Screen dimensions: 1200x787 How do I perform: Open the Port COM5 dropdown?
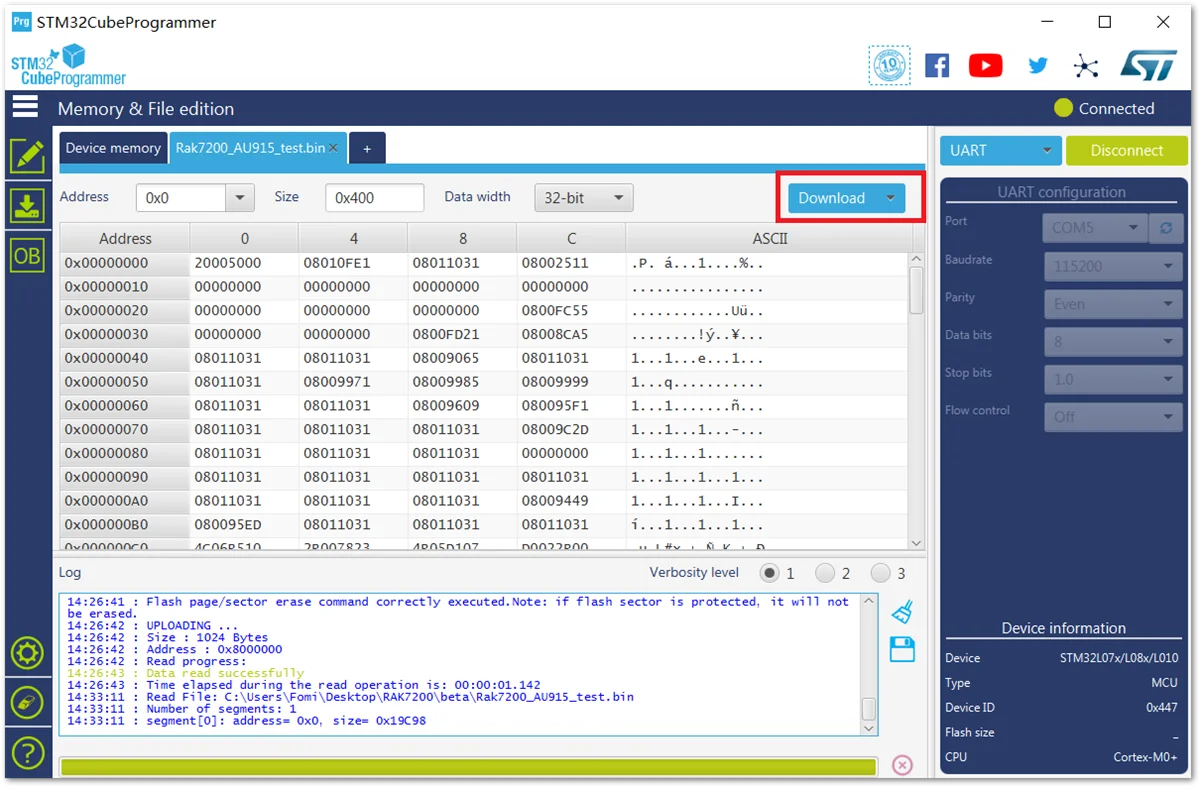tap(1094, 228)
